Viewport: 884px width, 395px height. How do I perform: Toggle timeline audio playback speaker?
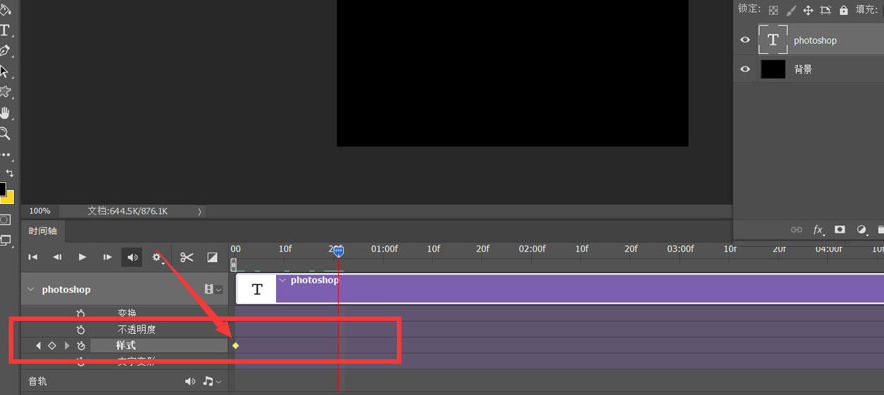132,258
